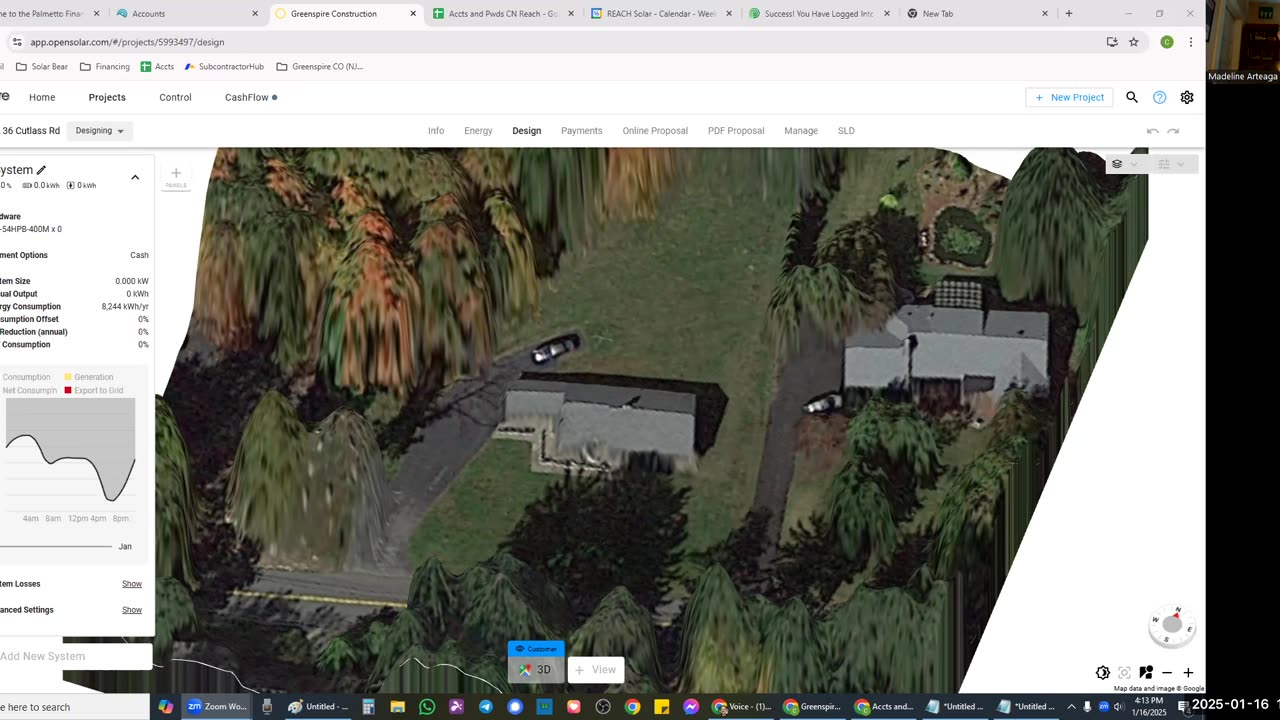Click the recenter focus target icon
1280x720 pixels.
[1124, 673]
